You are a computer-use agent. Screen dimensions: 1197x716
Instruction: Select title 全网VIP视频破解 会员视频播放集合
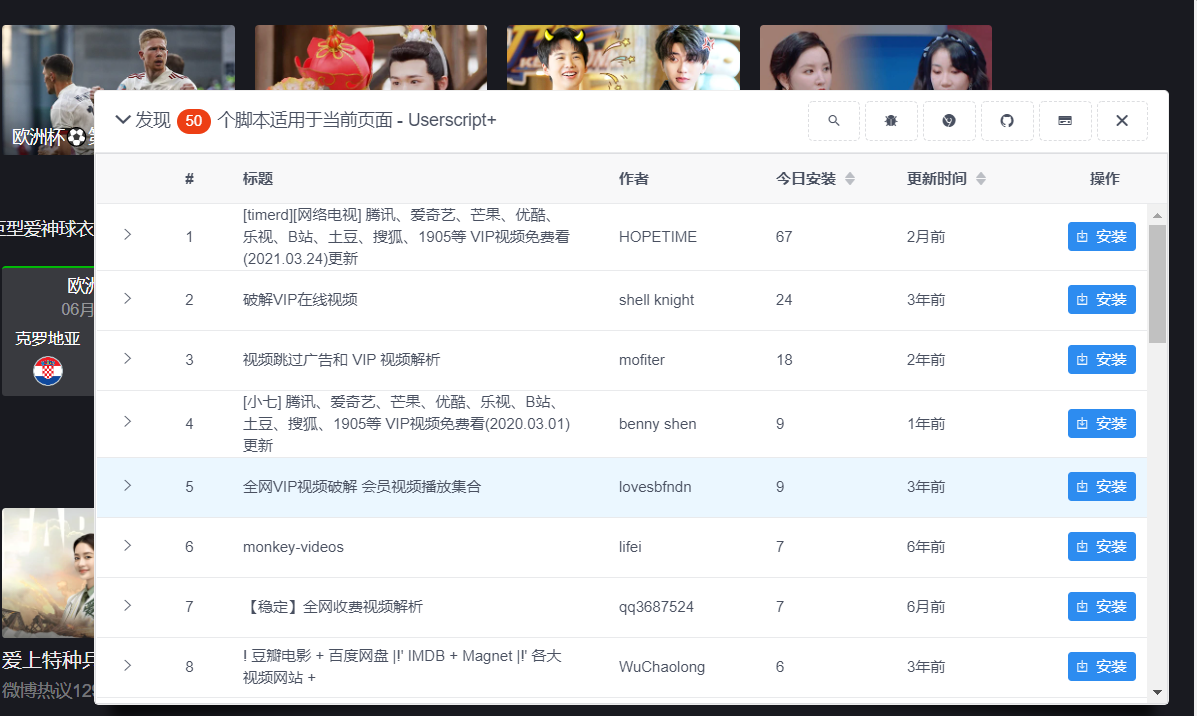point(362,486)
